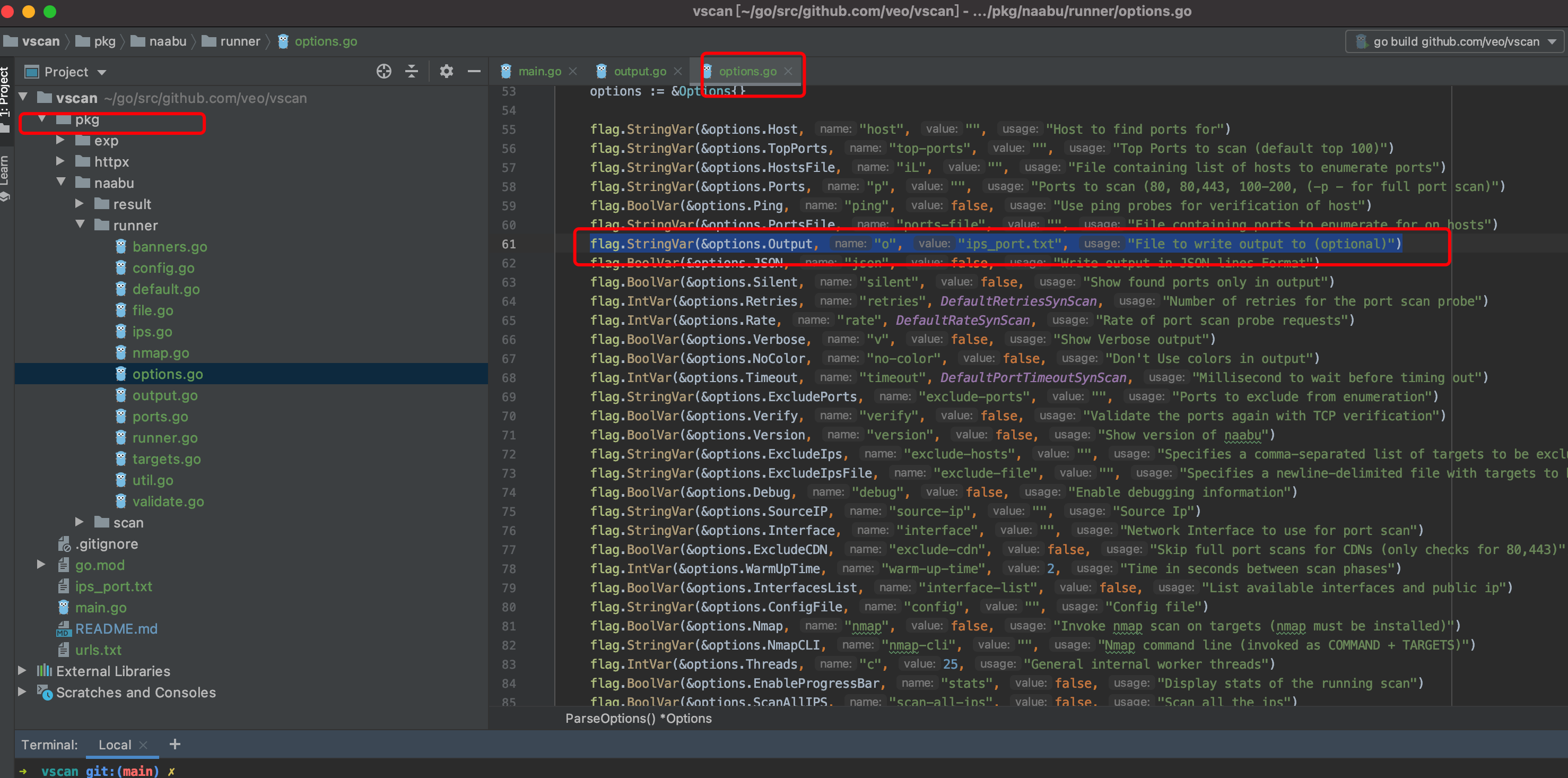Open default.go in the runner folder
1568x778 pixels.
165,289
